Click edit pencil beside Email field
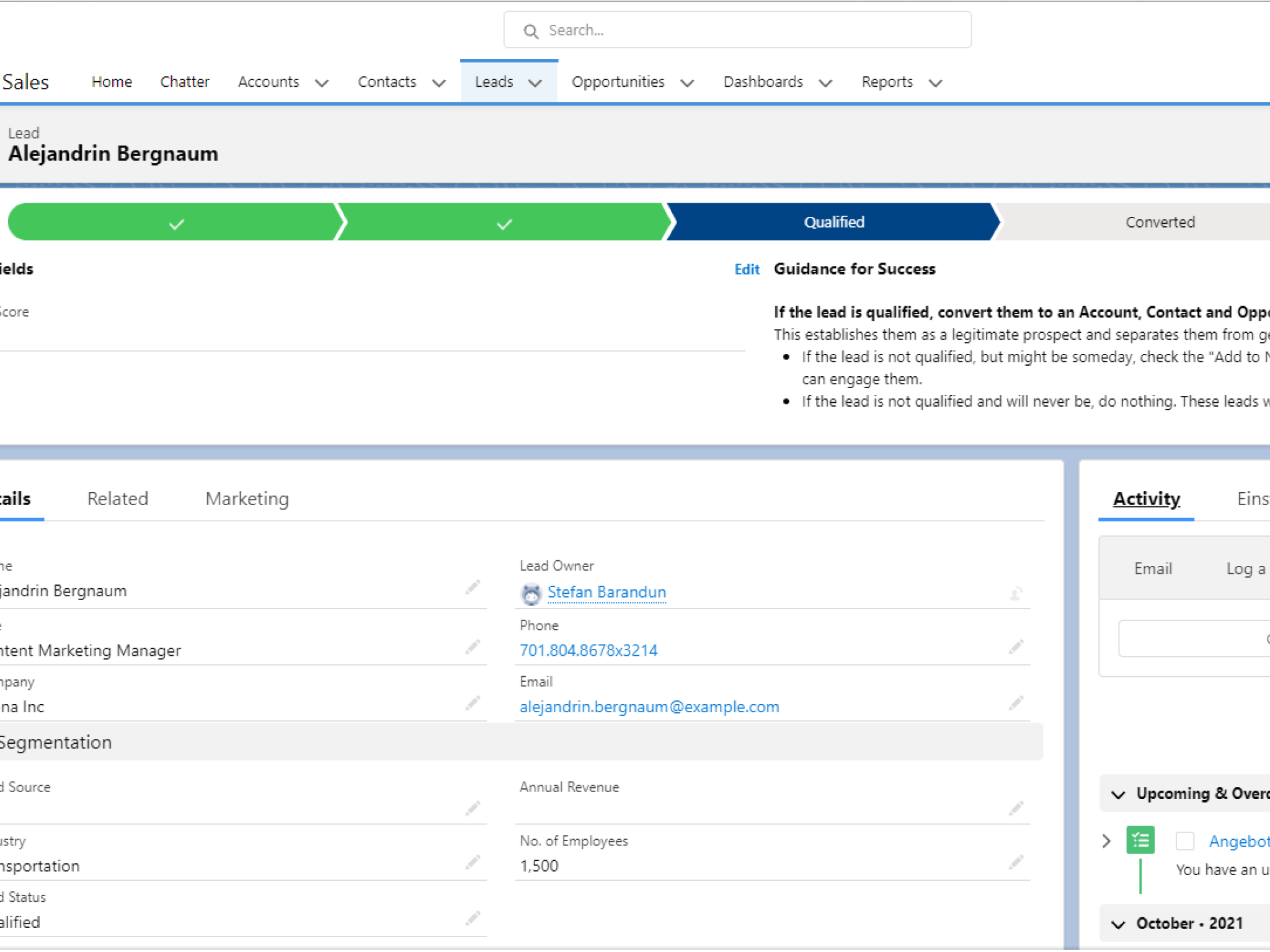 (1016, 703)
